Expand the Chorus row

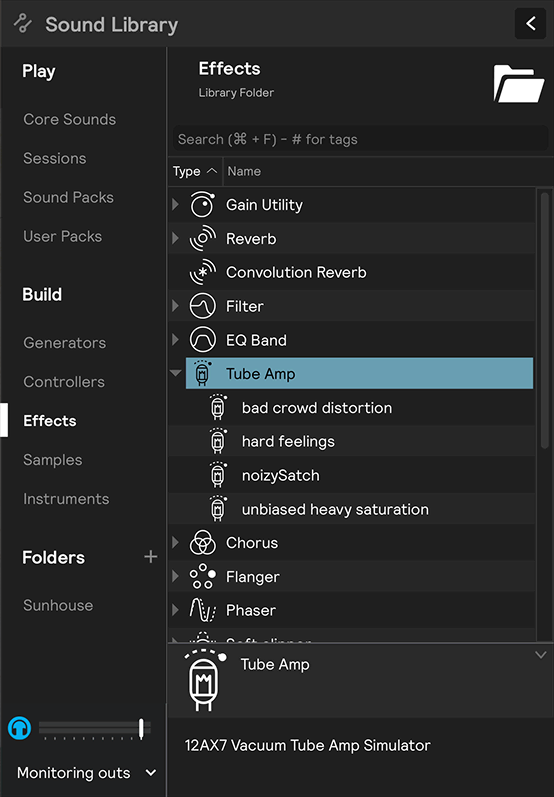(175, 542)
